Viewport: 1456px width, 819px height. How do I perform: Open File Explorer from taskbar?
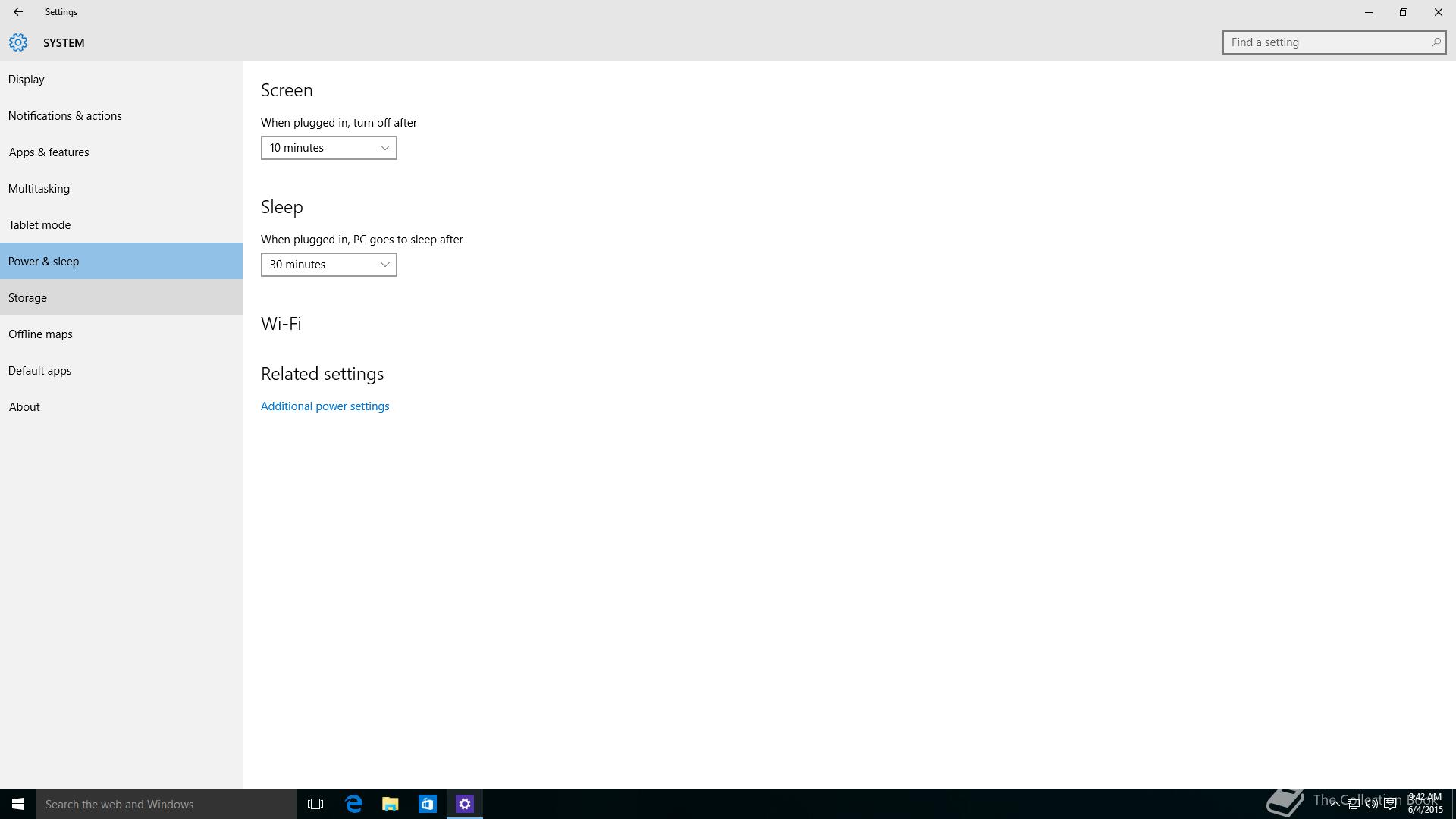coord(391,804)
